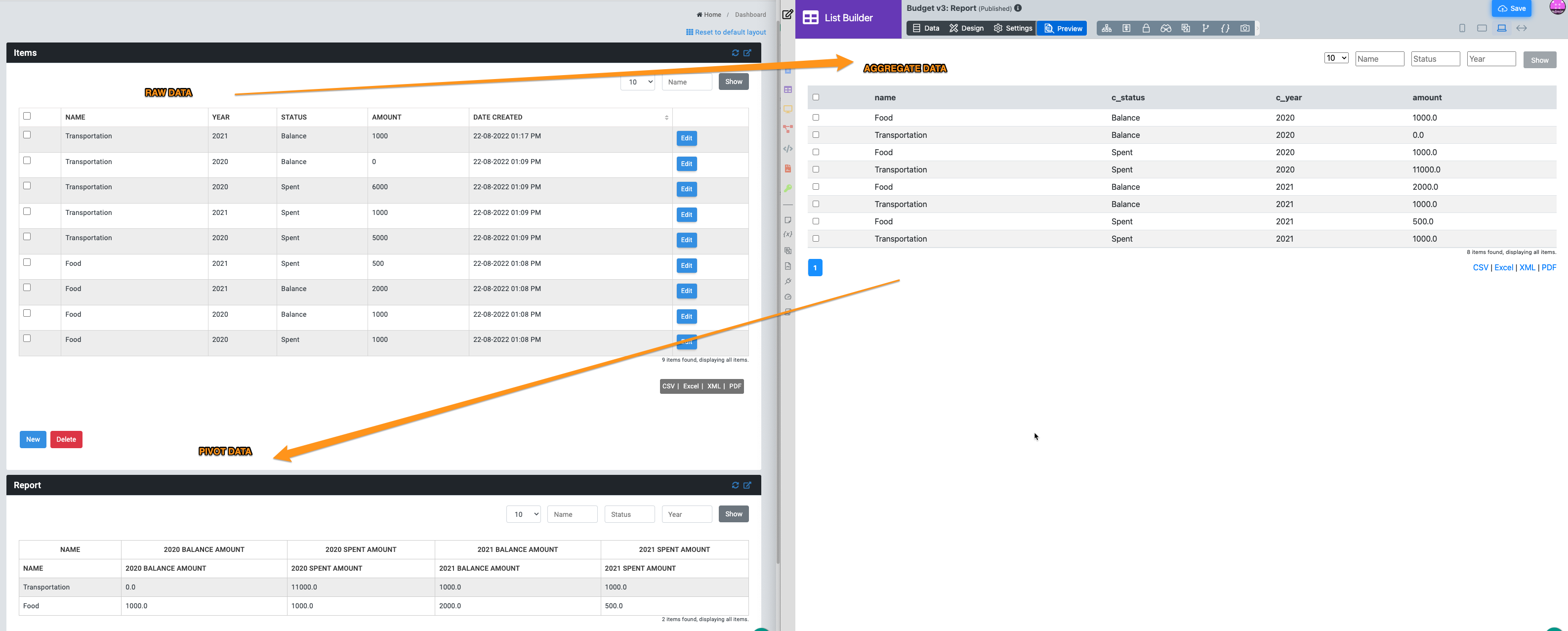Open Report panel in new window
The height and width of the screenshot is (631, 1568).
point(747,485)
